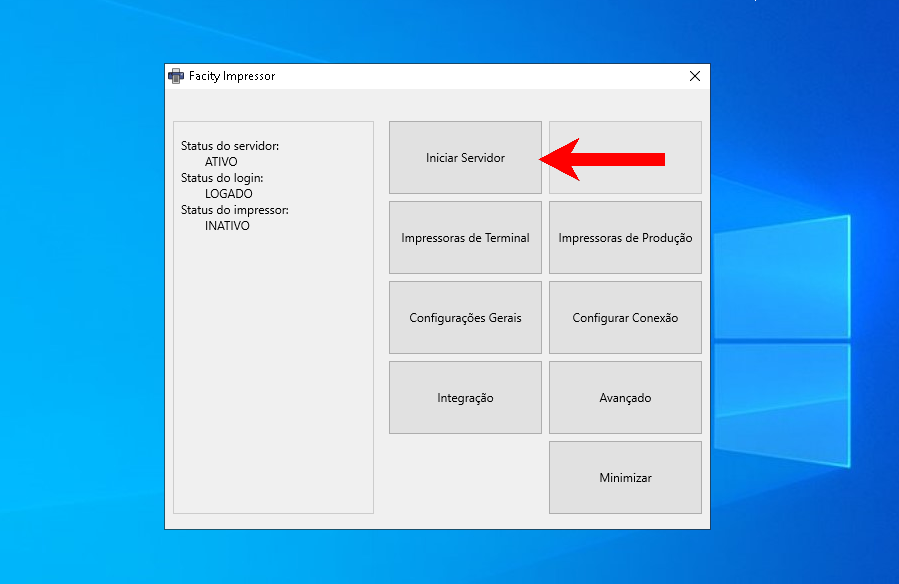
Task: Open Configurações Gerais settings
Action: [x=465, y=318]
